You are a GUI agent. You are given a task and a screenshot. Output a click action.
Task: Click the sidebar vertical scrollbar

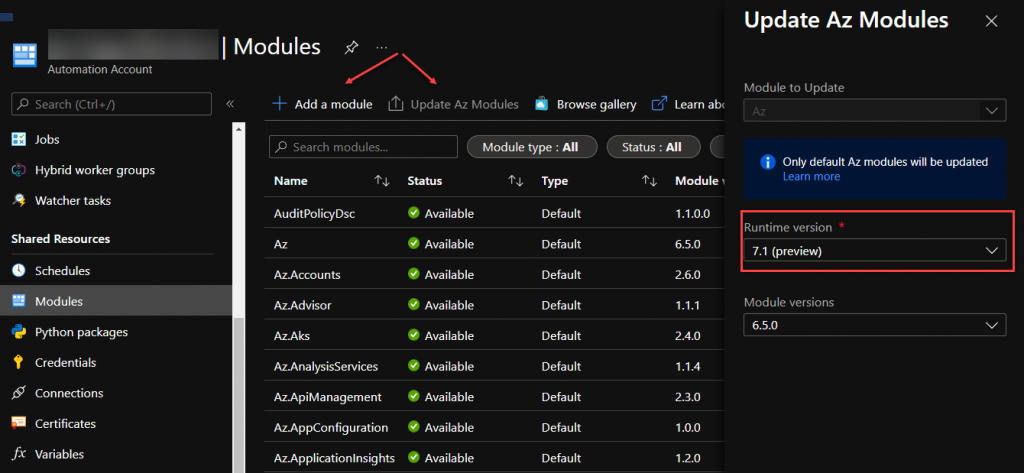point(238,394)
